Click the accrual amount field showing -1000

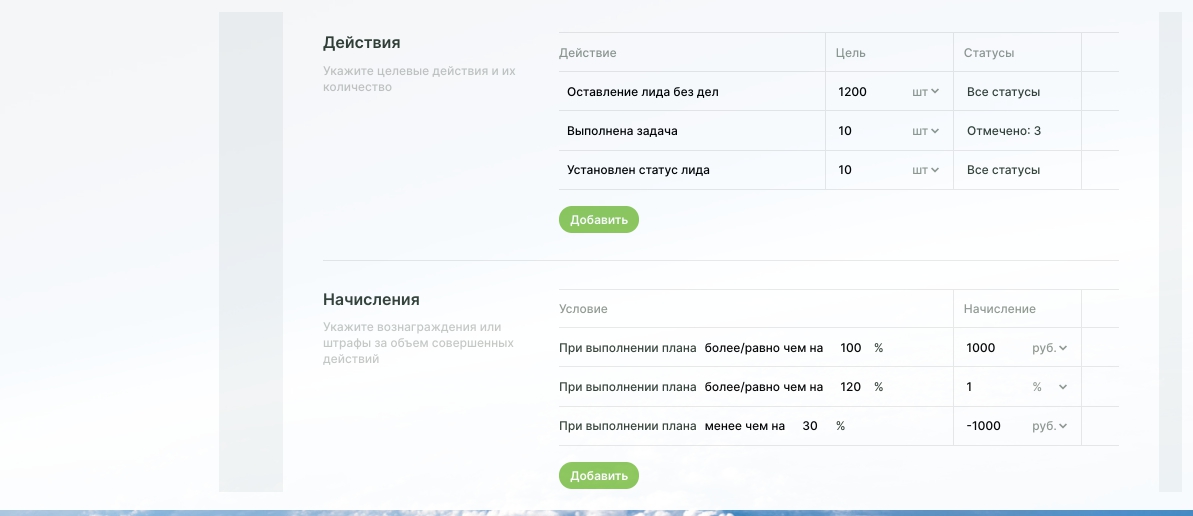pos(990,426)
